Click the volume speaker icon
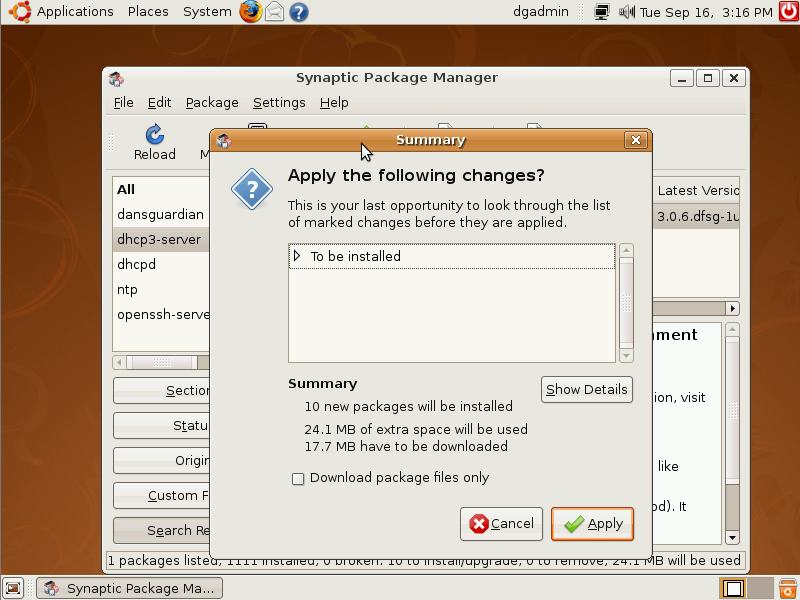Viewport: 800px width, 600px height. coord(627,11)
